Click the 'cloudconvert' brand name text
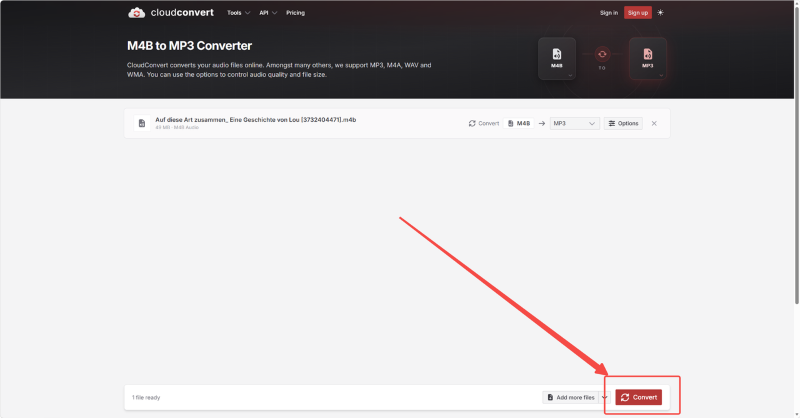Image resolution: width=800 pixels, height=418 pixels. [x=182, y=13]
